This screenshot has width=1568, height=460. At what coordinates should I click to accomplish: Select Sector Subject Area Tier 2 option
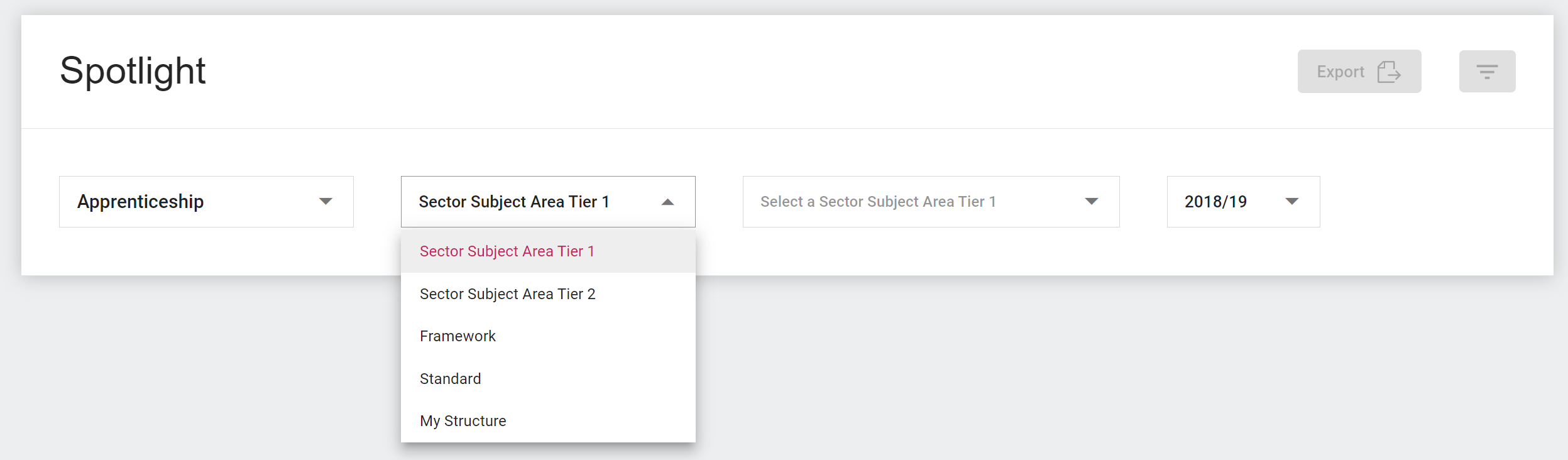pos(507,294)
